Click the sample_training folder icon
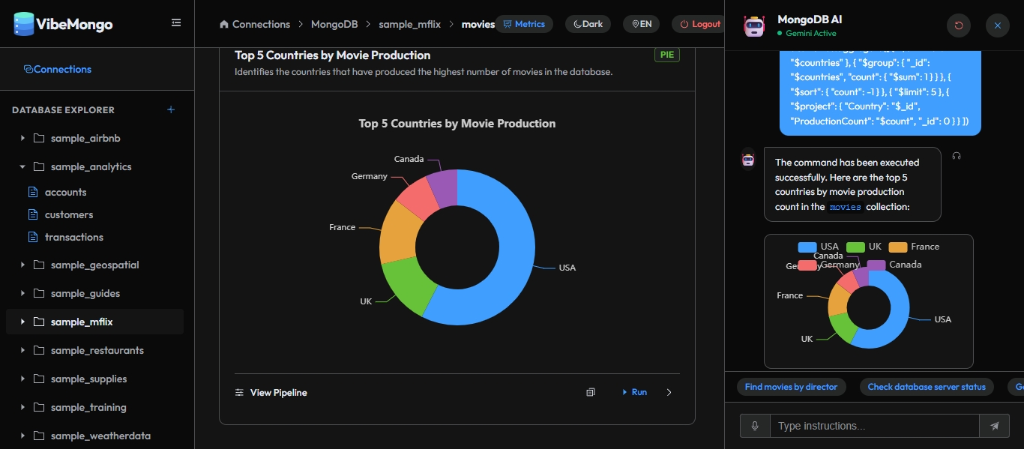 coord(39,407)
